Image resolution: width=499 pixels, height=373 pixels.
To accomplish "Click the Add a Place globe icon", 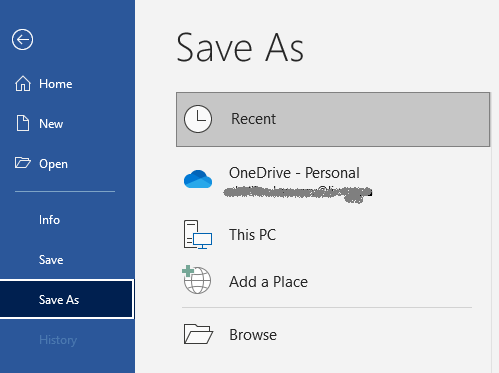I will [x=197, y=280].
